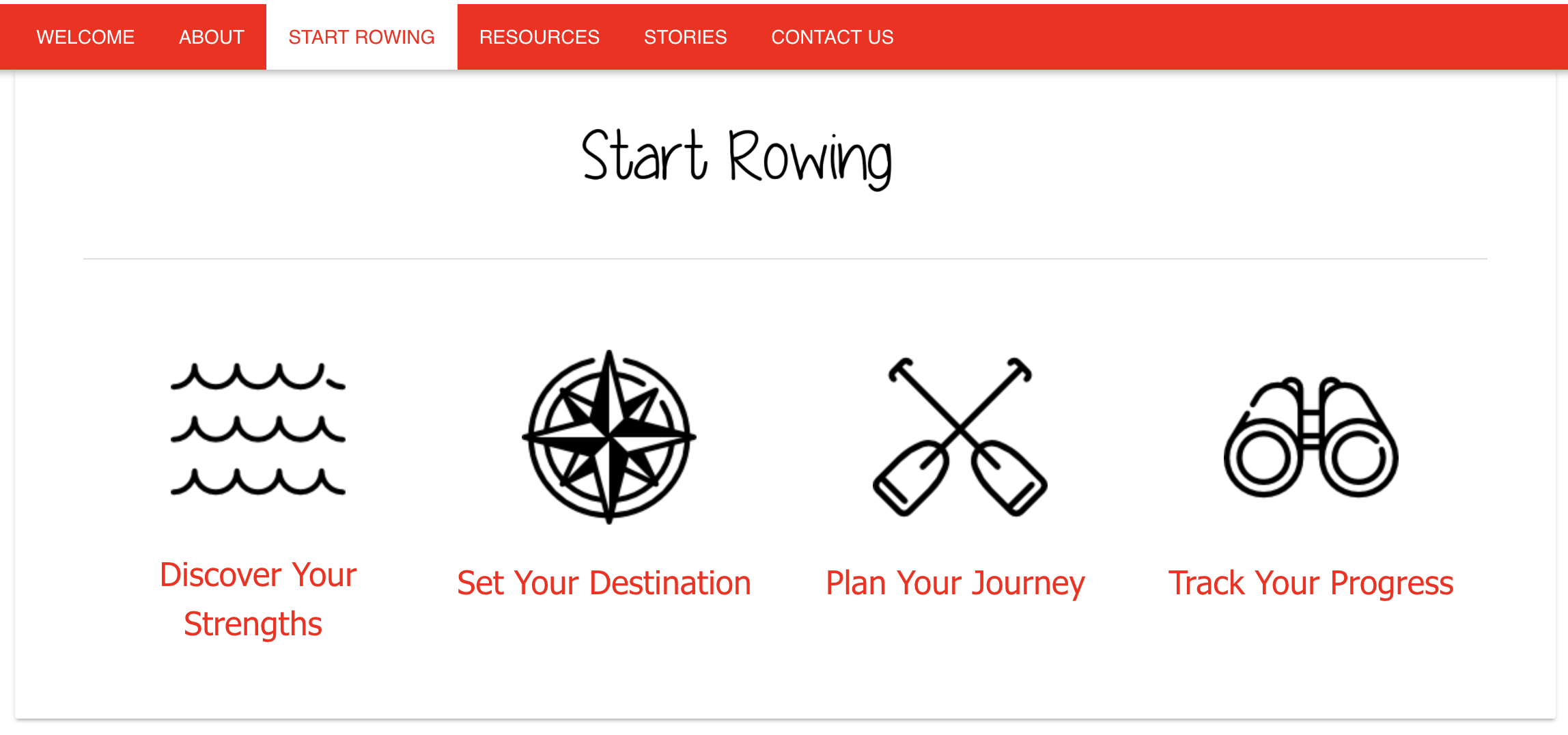Open the Contact Us page
The width and height of the screenshot is (1568, 735).
[832, 37]
